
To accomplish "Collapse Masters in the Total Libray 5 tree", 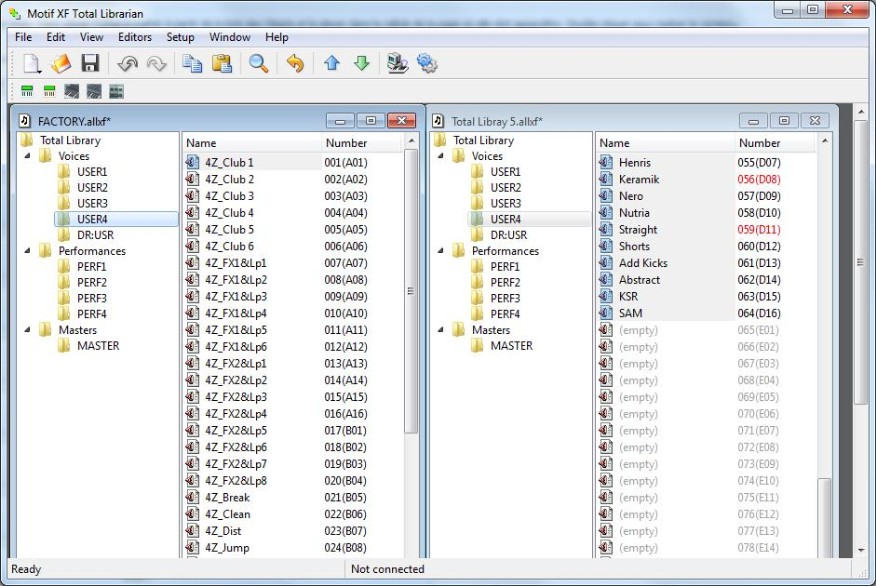I will 440,330.
